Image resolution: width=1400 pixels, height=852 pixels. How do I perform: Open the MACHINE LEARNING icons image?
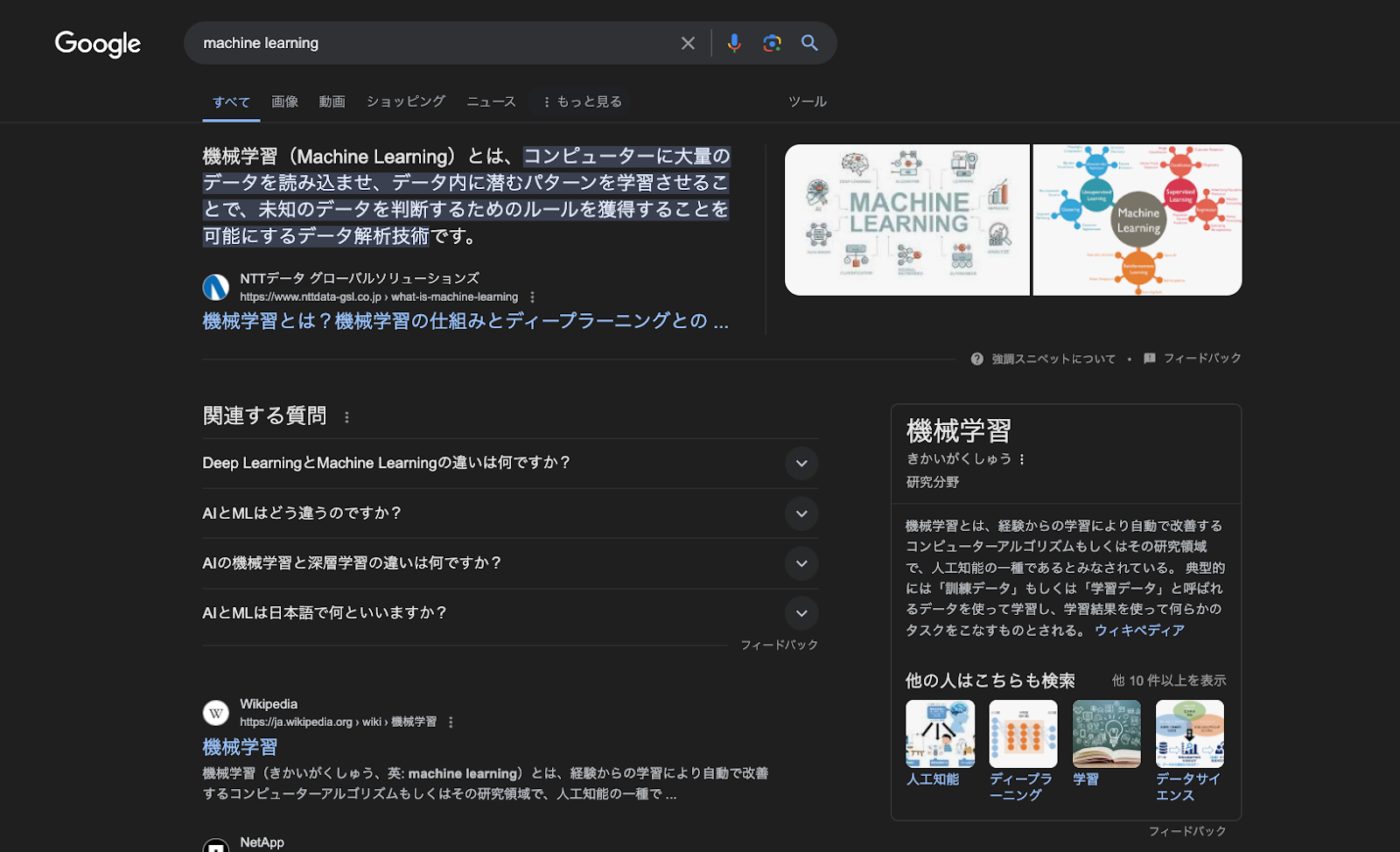tap(907, 220)
